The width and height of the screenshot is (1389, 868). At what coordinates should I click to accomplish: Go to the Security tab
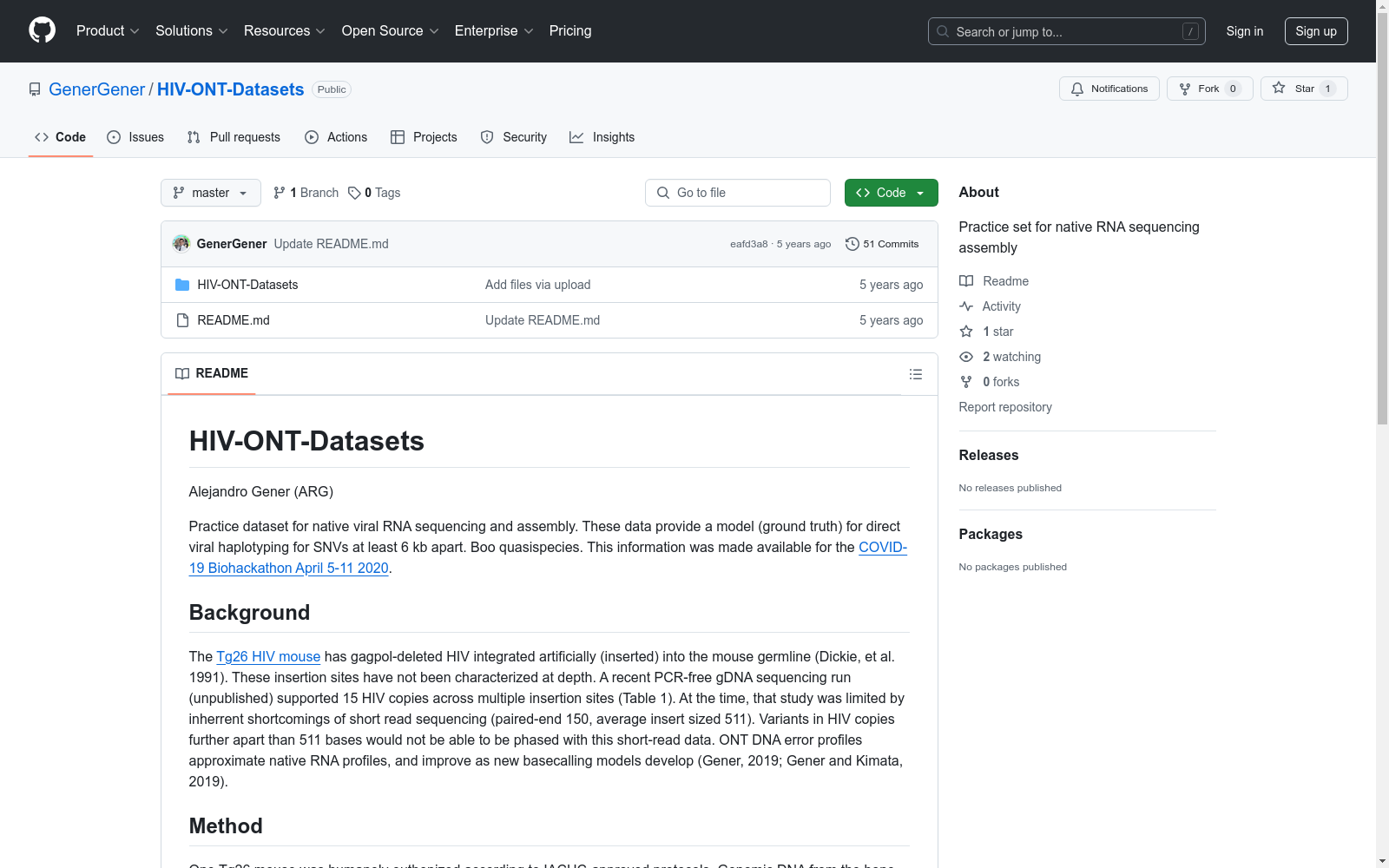pyautogui.click(x=514, y=137)
